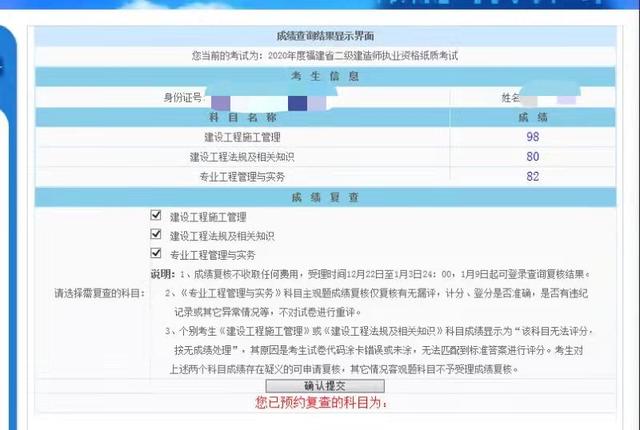Click the 成绩查询结果显示界面 title bar
The width and height of the screenshot is (640, 430).
tap(325, 36)
